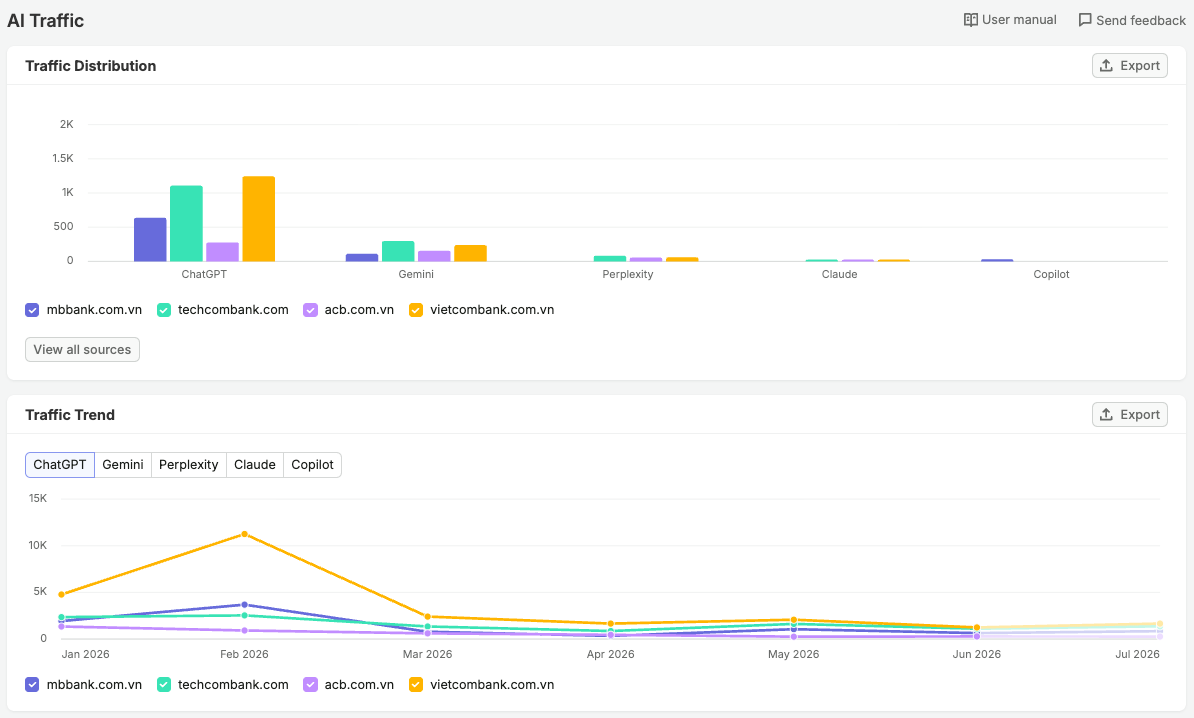Toggle vietcombank.com.vn in Traffic Trend legend
This screenshot has height=718, width=1194.
tap(416, 684)
